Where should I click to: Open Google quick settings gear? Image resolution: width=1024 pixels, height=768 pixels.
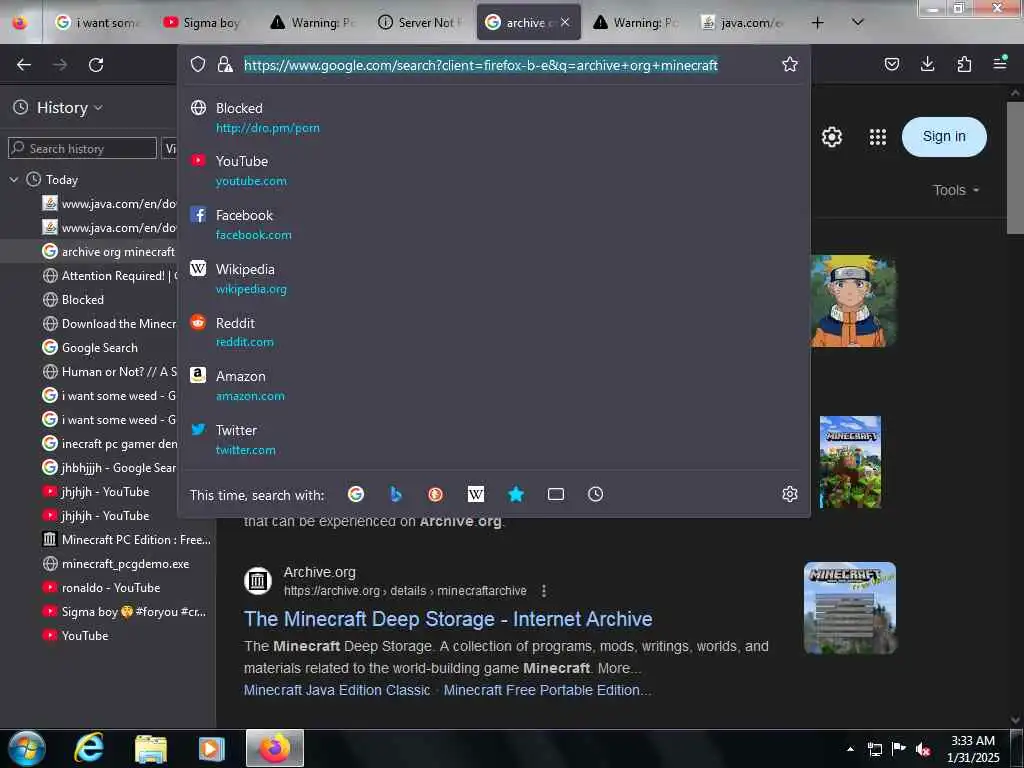[x=831, y=137]
